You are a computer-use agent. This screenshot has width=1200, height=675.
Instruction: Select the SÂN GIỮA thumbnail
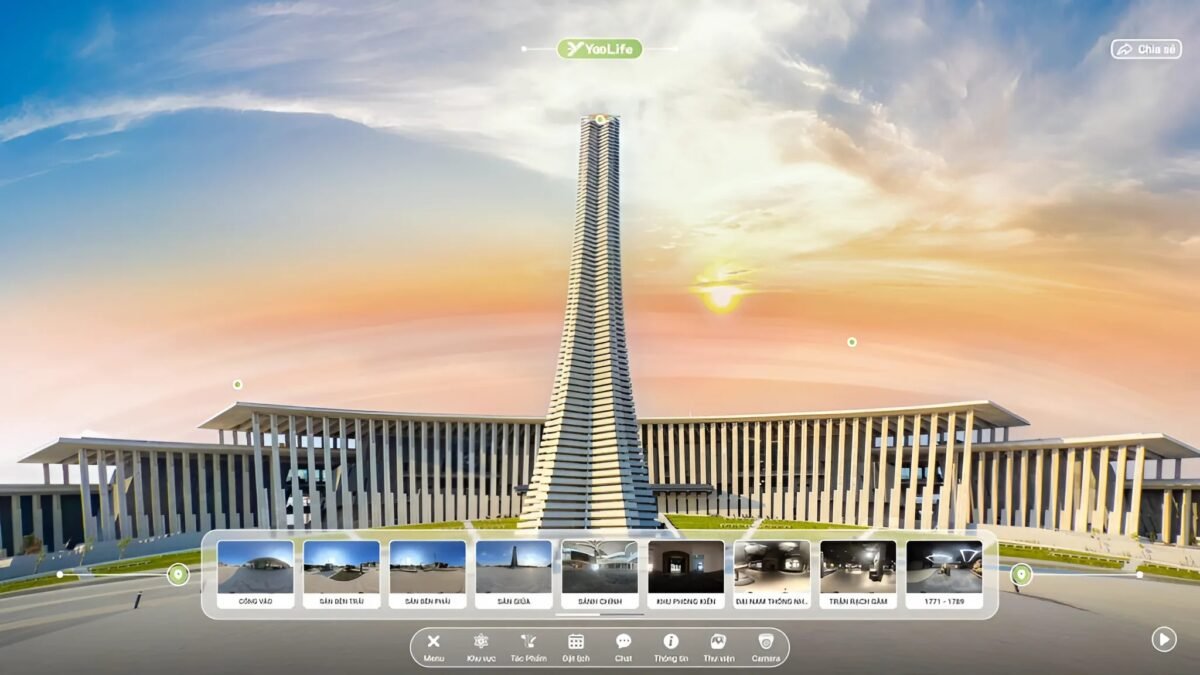[x=514, y=574]
